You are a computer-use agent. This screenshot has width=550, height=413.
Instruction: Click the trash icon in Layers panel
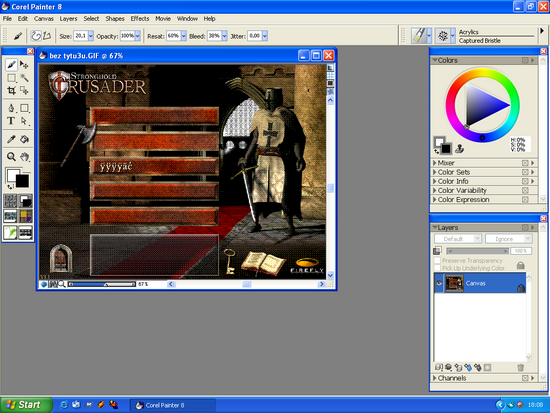[521, 367]
